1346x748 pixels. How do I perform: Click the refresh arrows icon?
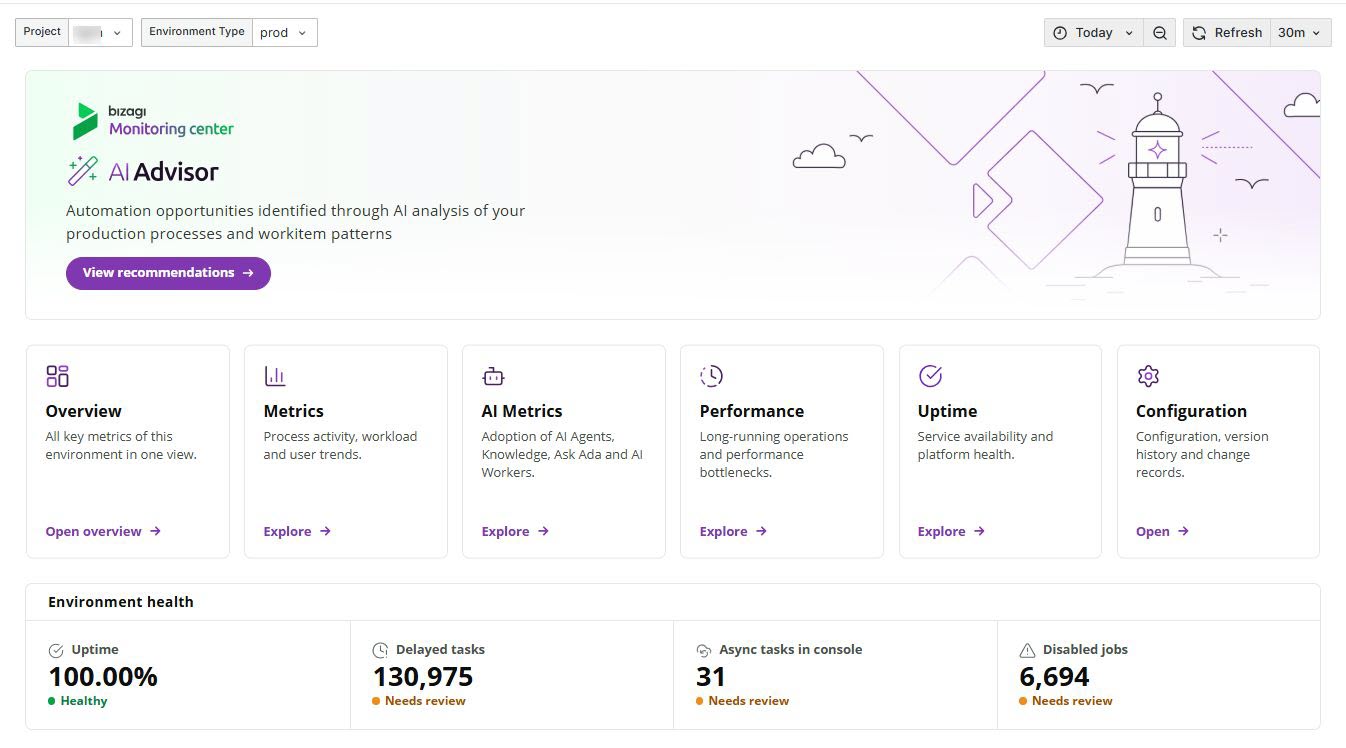pos(1199,33)
